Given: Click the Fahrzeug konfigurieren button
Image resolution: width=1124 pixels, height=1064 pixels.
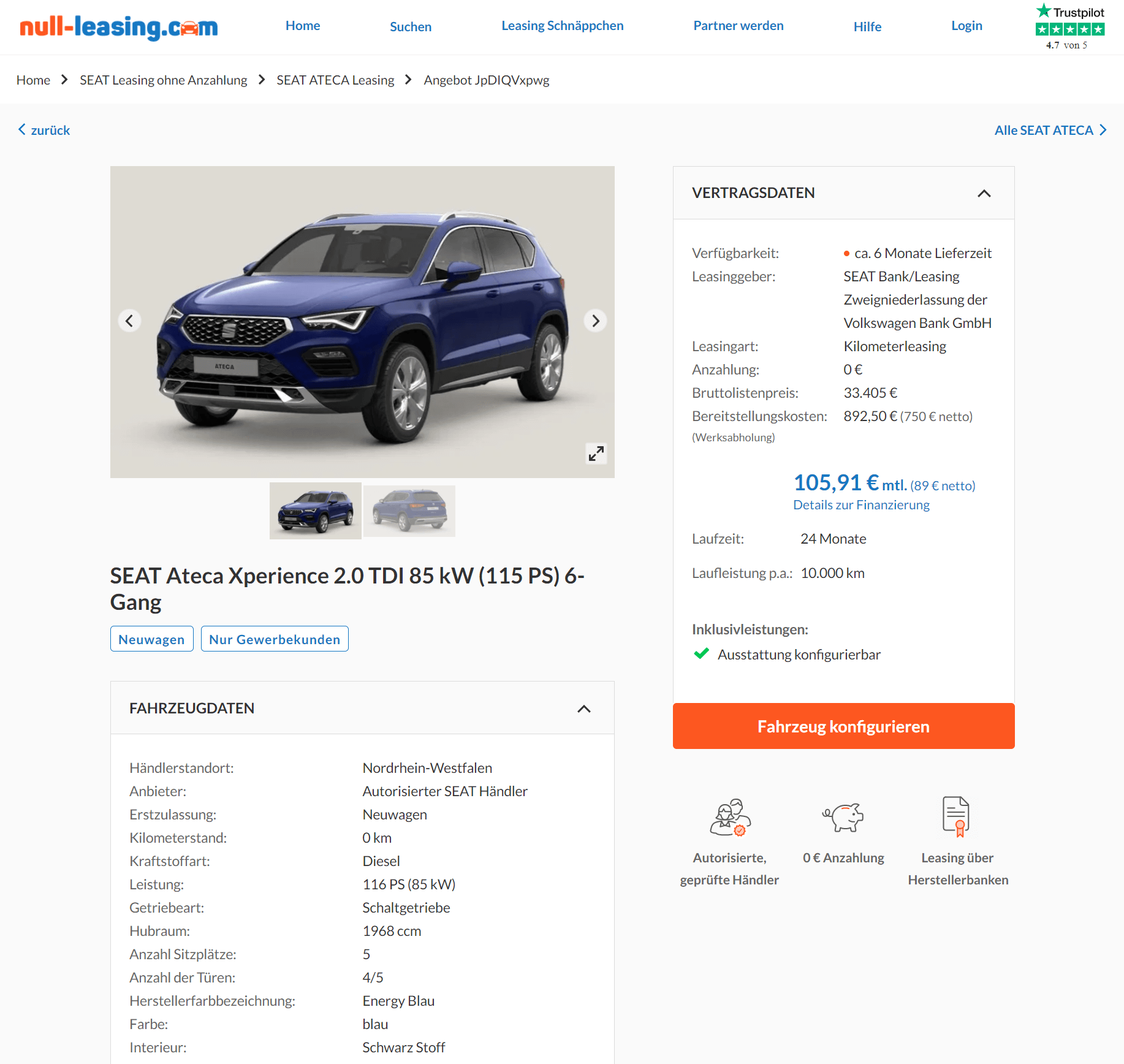Looking at the screenshot, I should (843, 726).
